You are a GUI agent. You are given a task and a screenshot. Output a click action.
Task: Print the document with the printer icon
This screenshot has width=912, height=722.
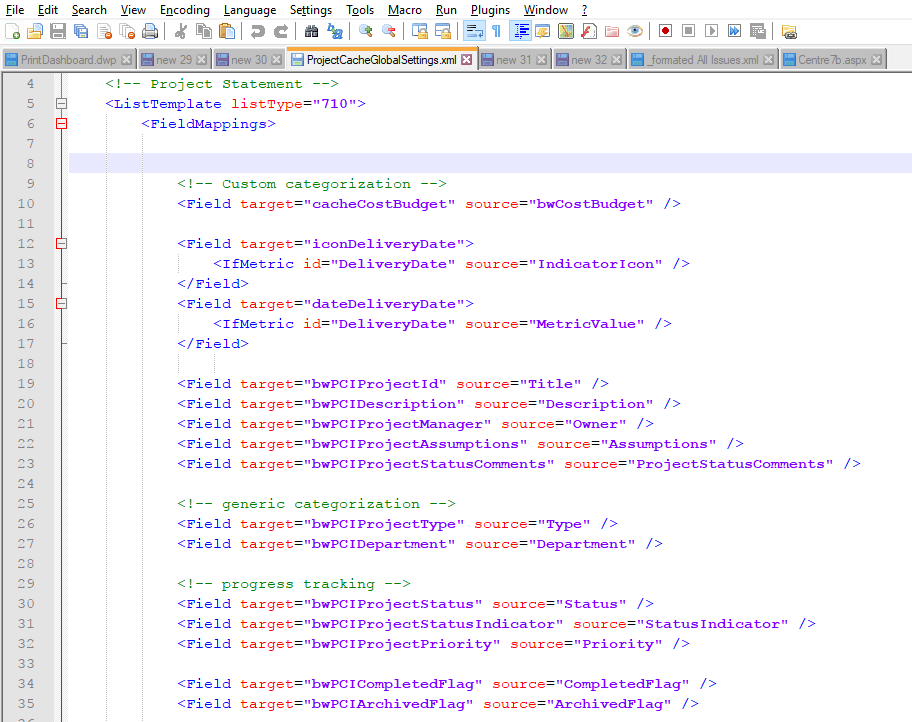pos(150,31)
